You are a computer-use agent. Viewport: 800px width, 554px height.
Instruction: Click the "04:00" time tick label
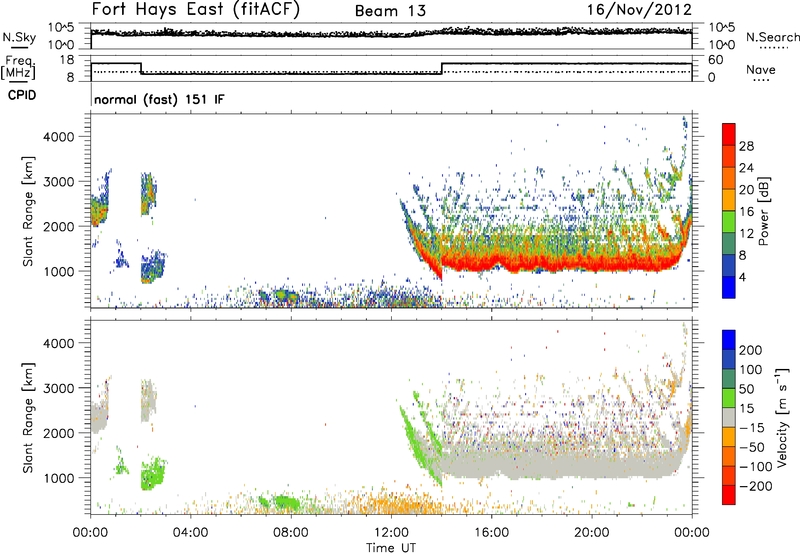click(190, 533)
